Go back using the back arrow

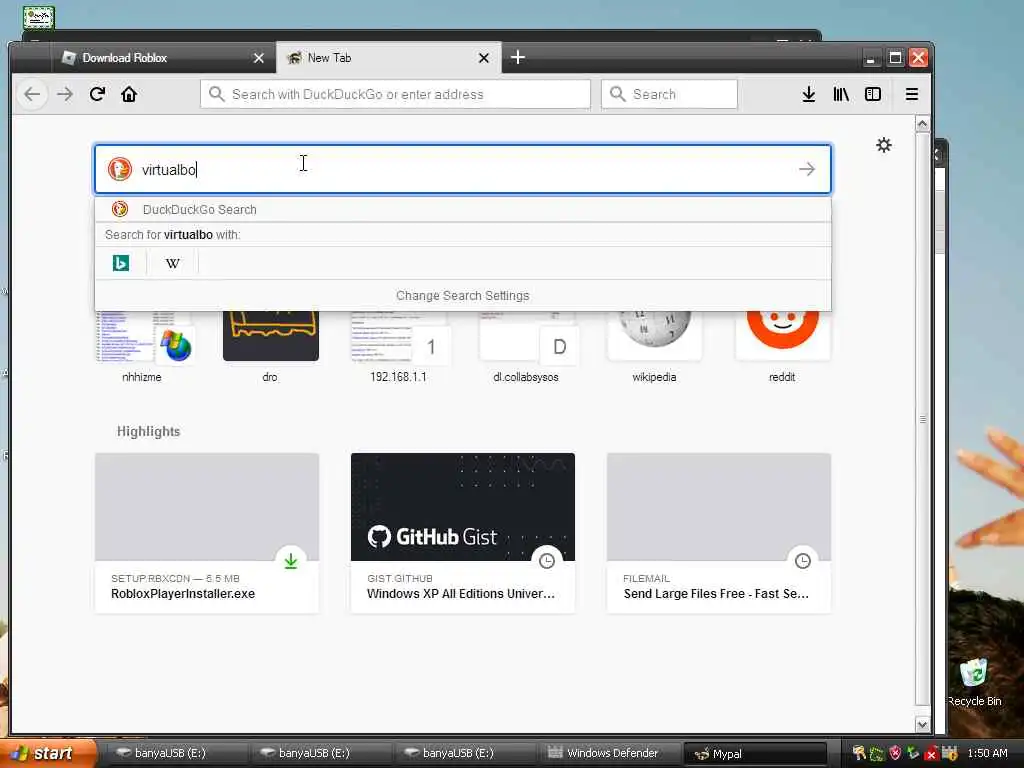pos(31,94)
